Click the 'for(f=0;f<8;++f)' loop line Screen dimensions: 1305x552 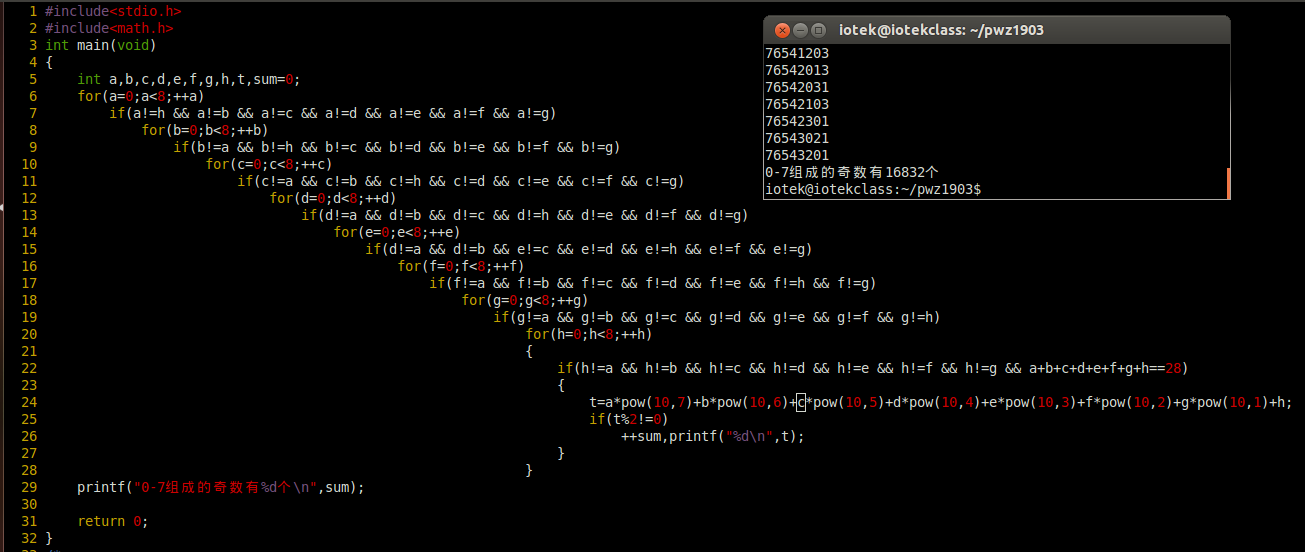click(x=461, y=266)
